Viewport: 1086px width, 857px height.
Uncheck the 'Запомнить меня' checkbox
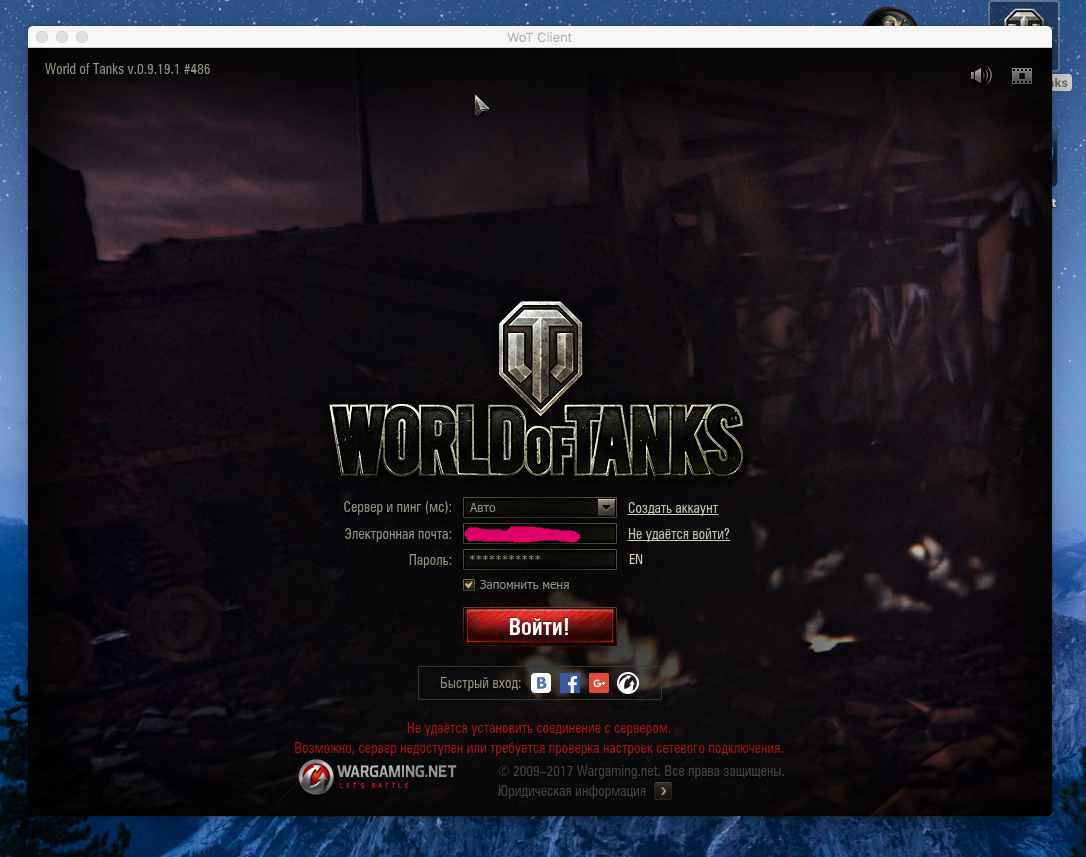469,585
